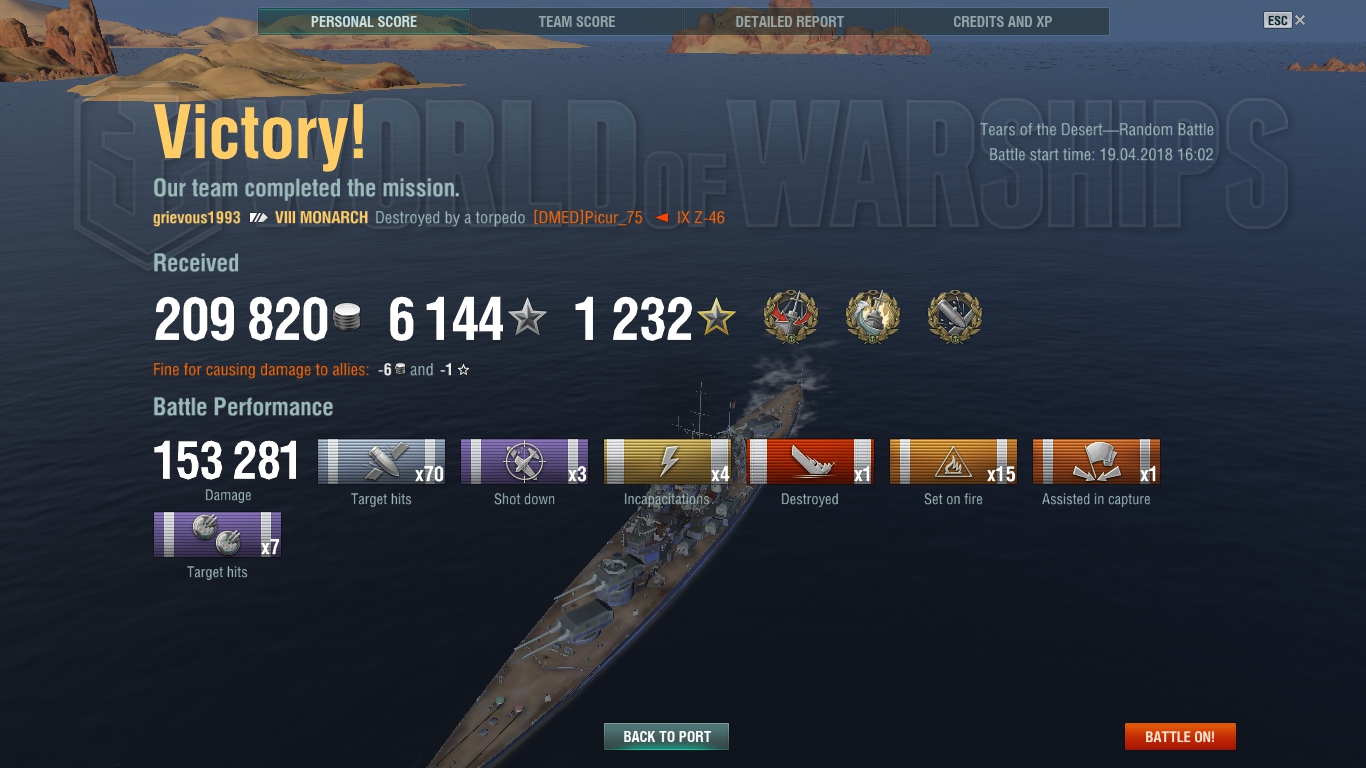This screenshot has height=768, width=1366.
Task: Click the red Battle On! button
Action: click(x=1180, y=737)
